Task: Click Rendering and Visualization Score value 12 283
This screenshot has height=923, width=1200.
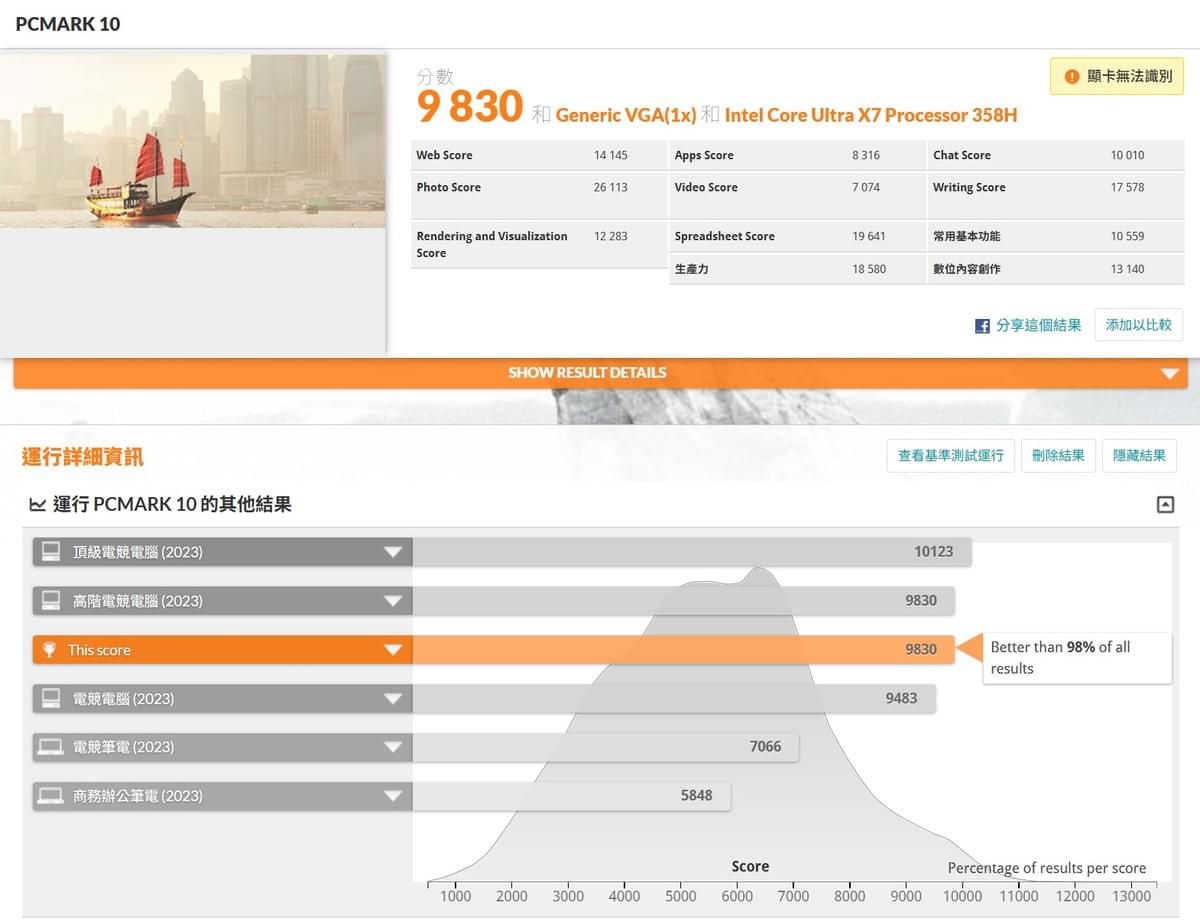Action: [611, 236]
